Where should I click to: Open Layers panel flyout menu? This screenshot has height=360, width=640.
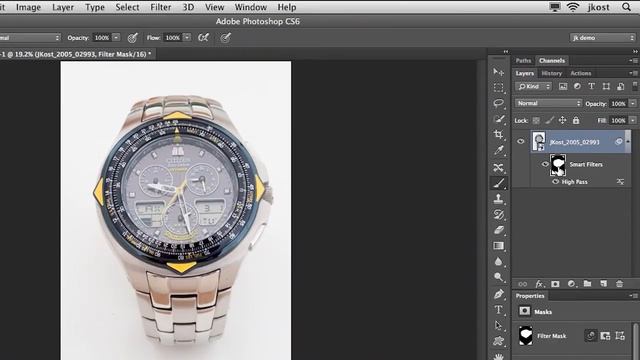[x=633, y=73]
